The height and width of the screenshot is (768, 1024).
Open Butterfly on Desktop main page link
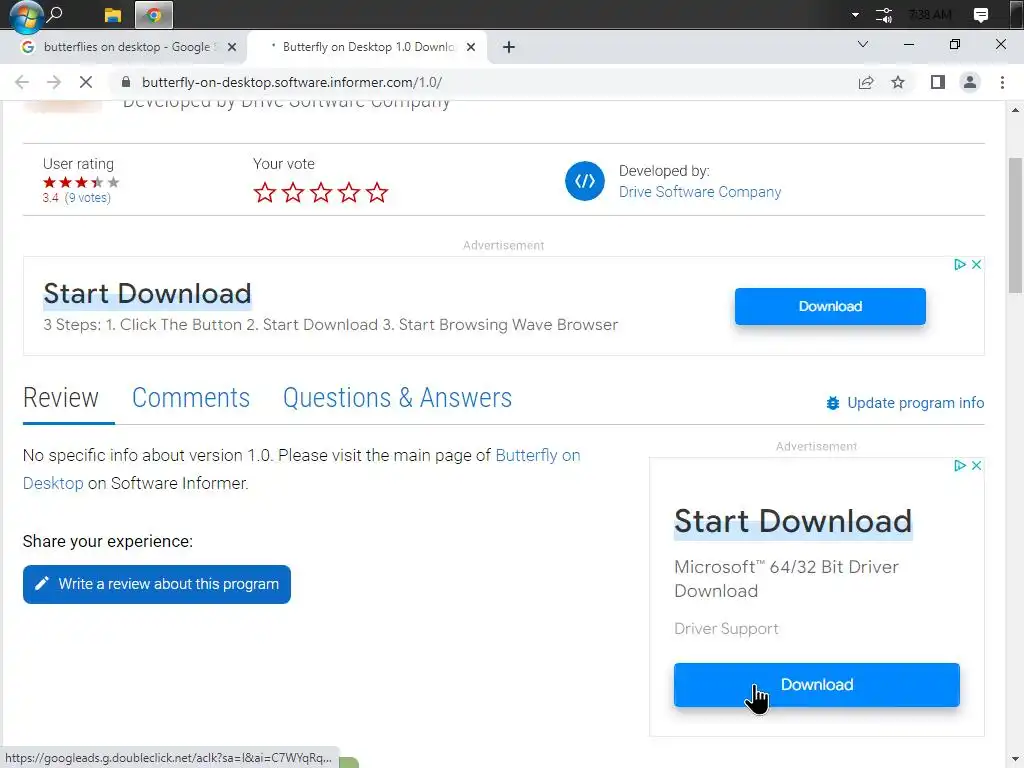click(x=537, y=455)
